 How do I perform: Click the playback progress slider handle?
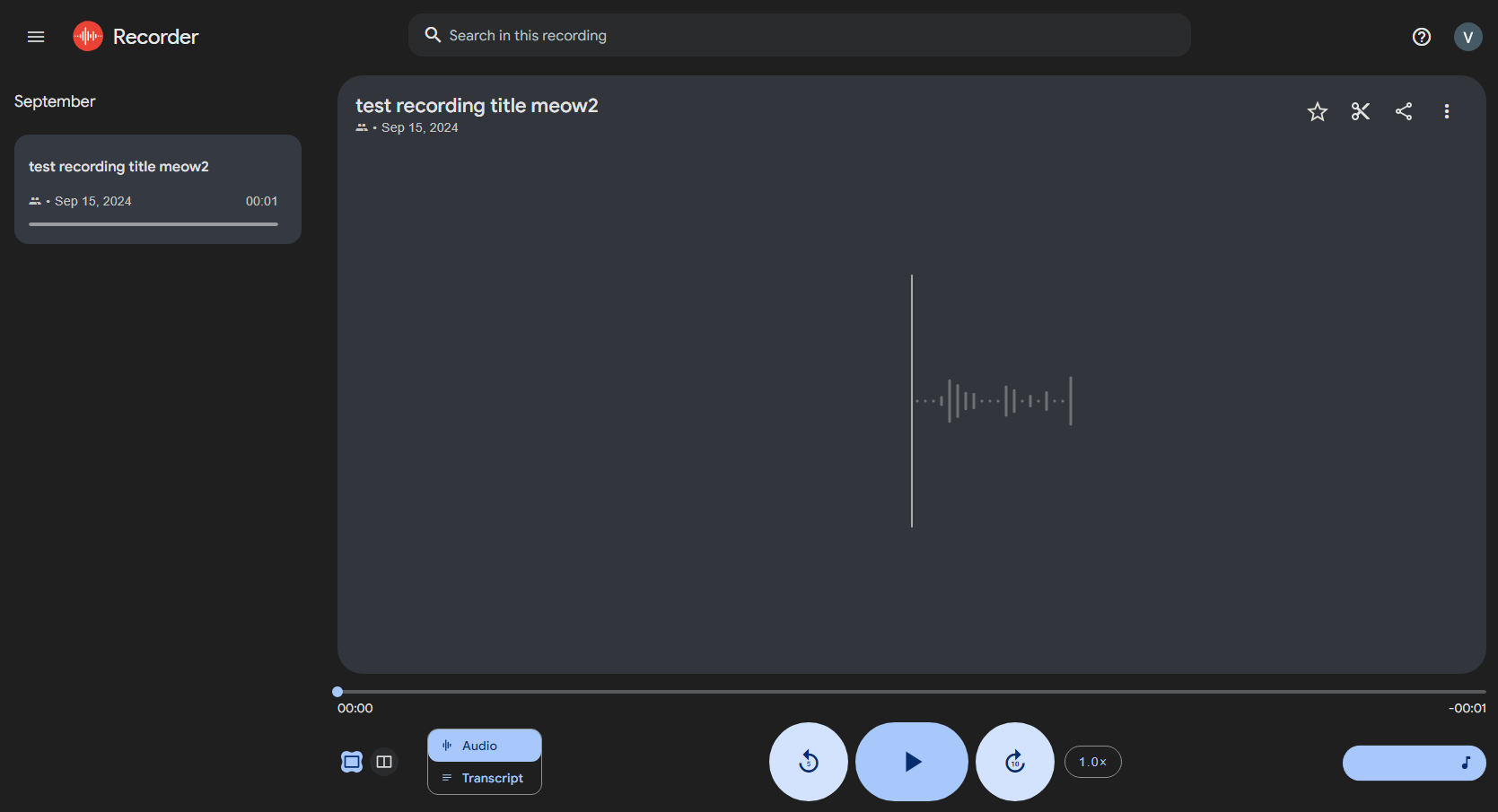pyautogui.click(x=337, y=692)
